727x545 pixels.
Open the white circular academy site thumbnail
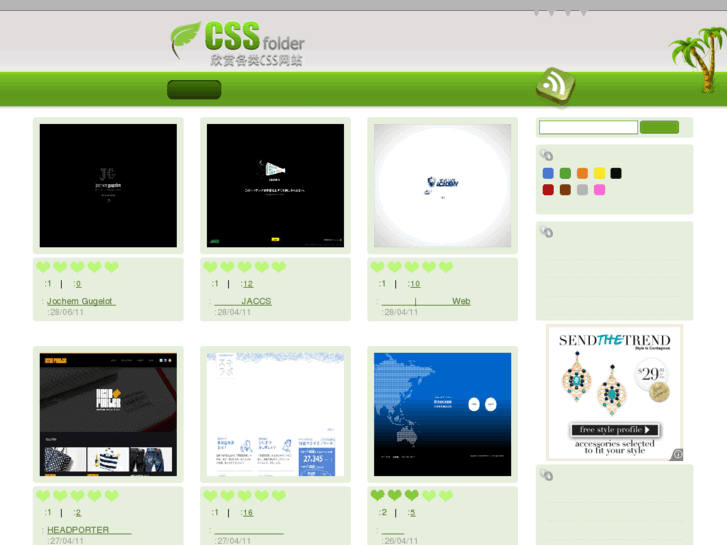[443, 186]
